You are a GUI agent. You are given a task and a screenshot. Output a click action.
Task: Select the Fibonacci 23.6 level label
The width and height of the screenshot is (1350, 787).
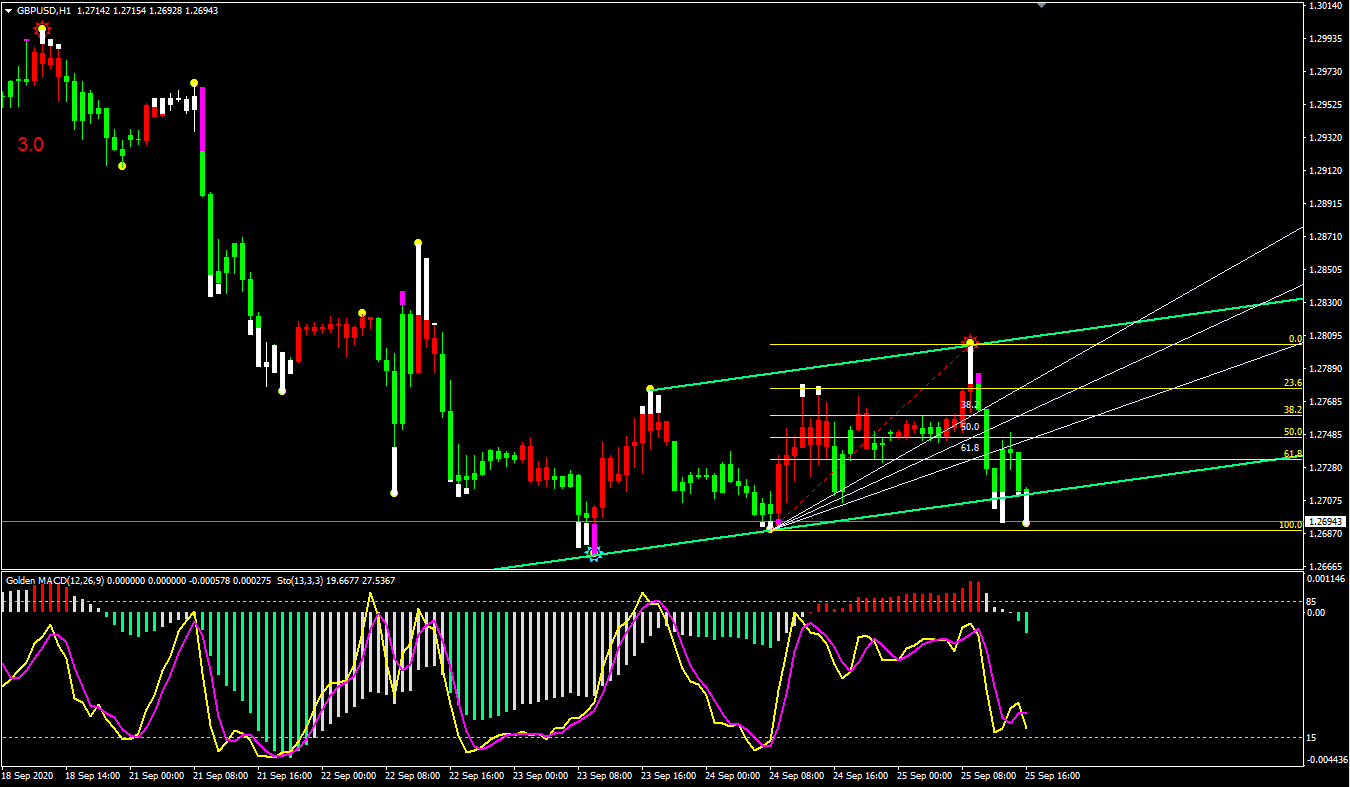point(1292,384)
